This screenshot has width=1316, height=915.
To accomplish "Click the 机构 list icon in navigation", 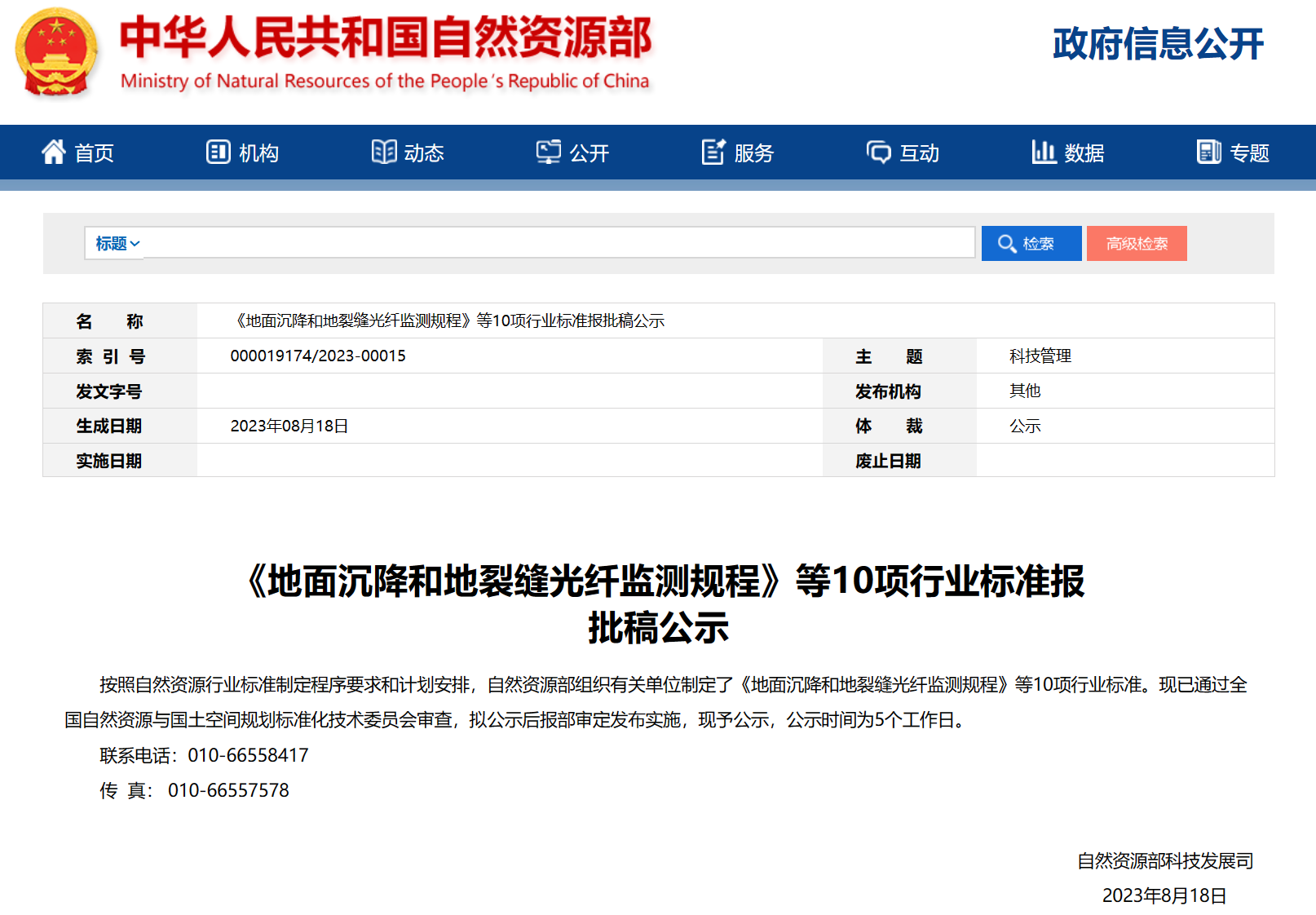I will click(x=218, y=152).
